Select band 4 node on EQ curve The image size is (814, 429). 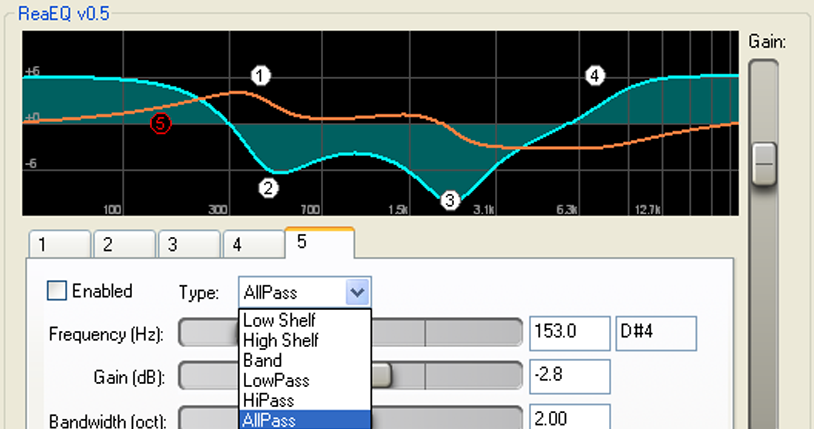(595, 76)
